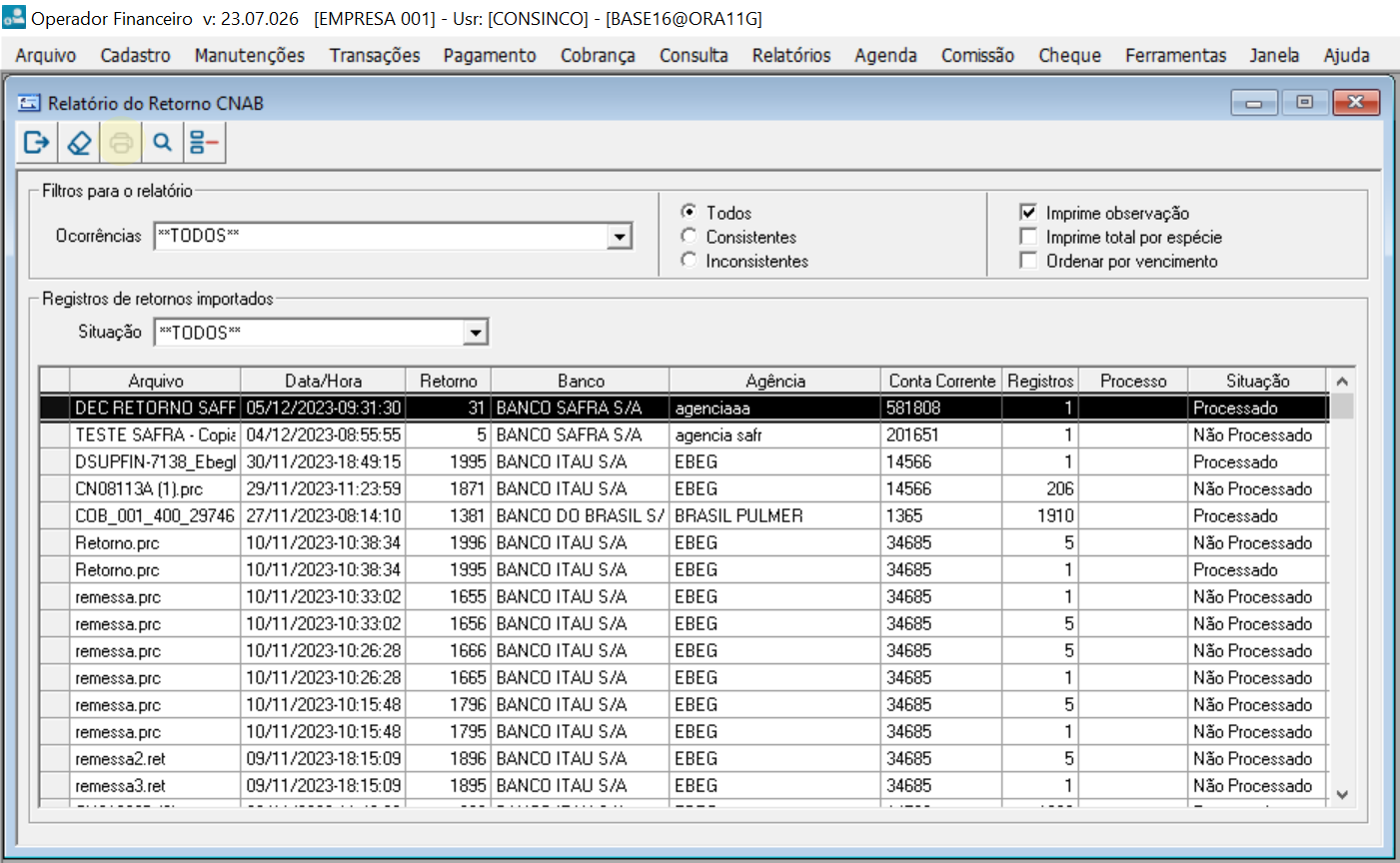This screenshot has width=1400, height=863.
Task: Enable Imprime total por espécie checkbox
Action: (1028, 236)
